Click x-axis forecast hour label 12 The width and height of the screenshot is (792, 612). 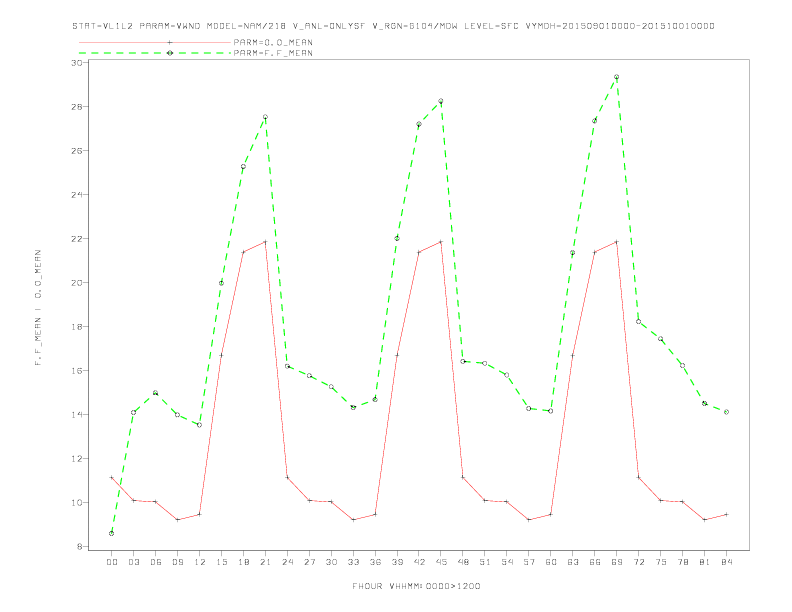tap(200, 562)
